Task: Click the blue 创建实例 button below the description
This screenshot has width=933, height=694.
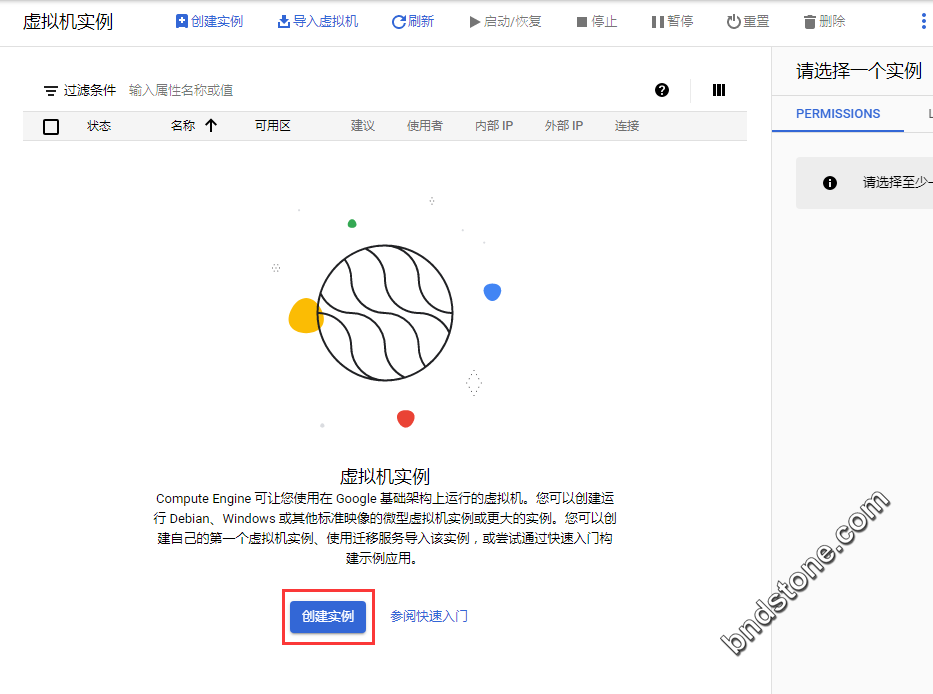Action: click(328, 617)
